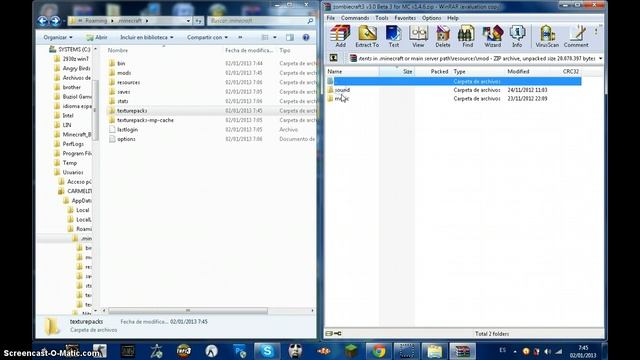Screen dimensions: 640x360
Task: Click the Explorer change view icon
Action: [265, 37]
